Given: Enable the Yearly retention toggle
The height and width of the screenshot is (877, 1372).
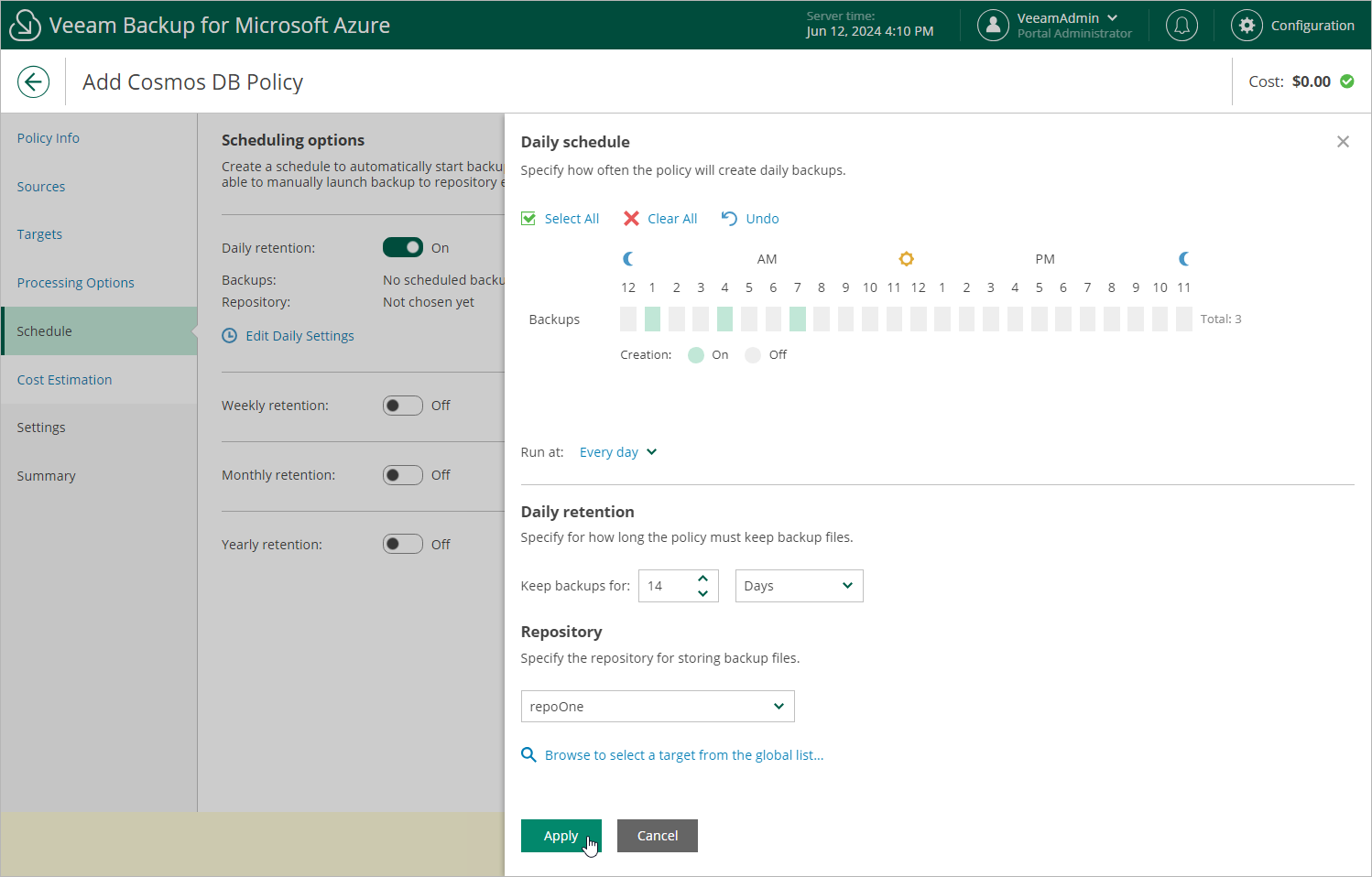Looking at the screenshot, I should [x=403, y=545].
